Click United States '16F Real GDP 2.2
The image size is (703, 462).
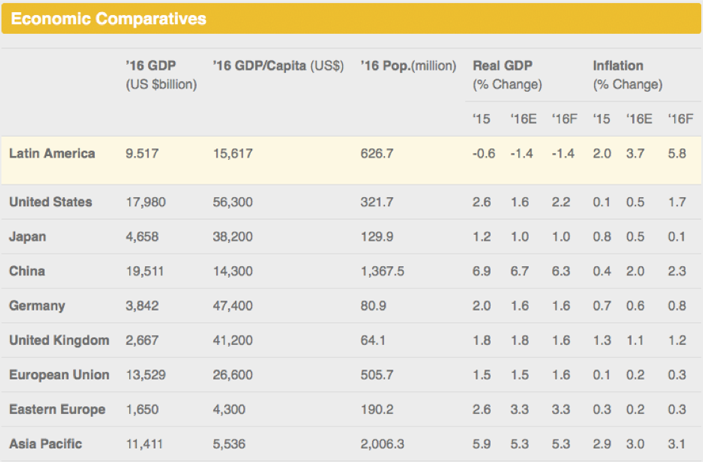tap(561, 202)
